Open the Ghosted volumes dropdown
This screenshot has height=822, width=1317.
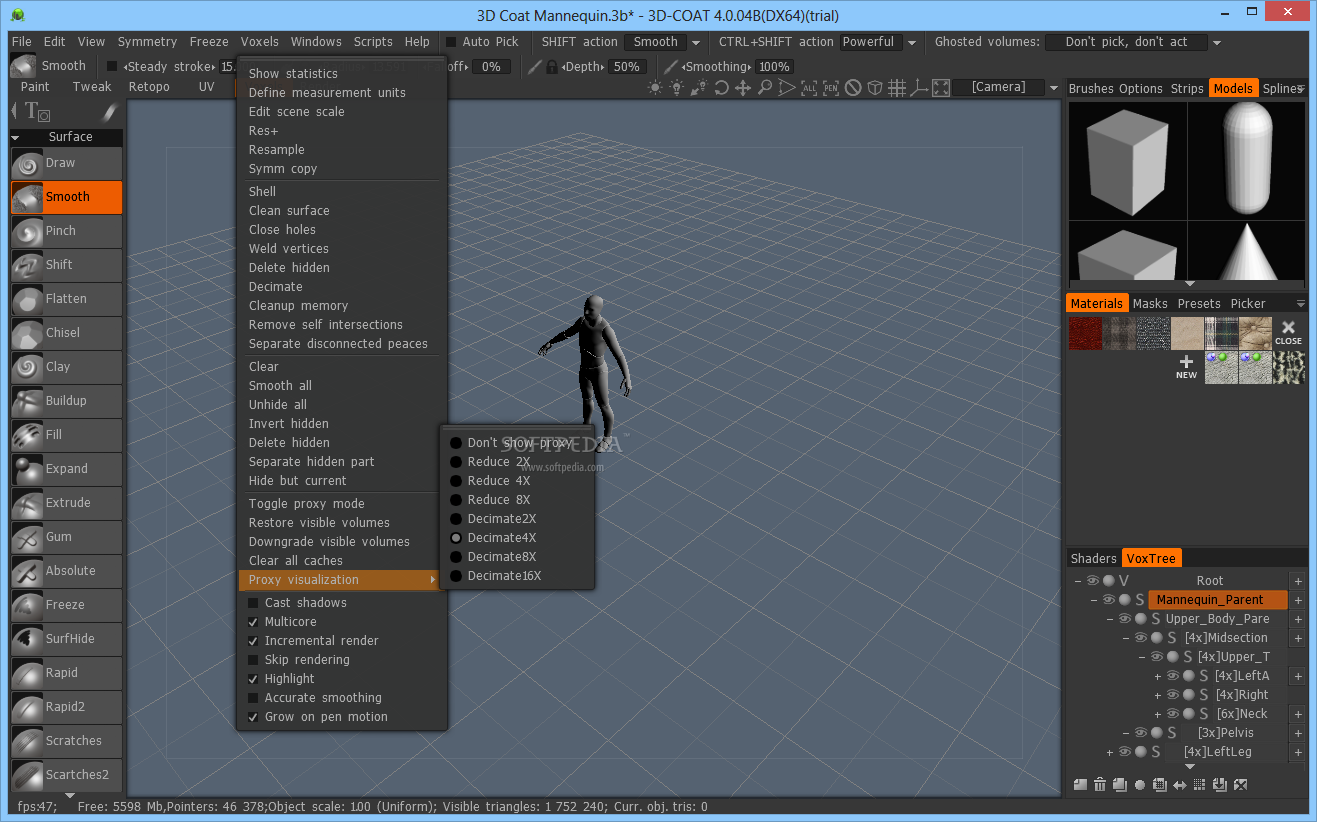(1217, 43)
